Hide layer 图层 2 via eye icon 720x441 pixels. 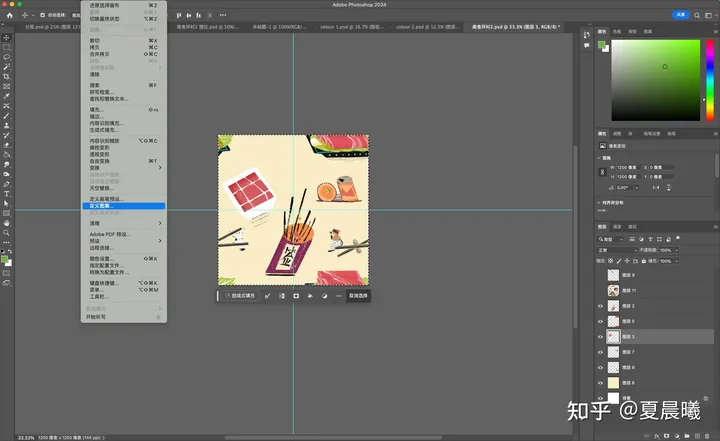pyautogui.click(x=600, y=306)
